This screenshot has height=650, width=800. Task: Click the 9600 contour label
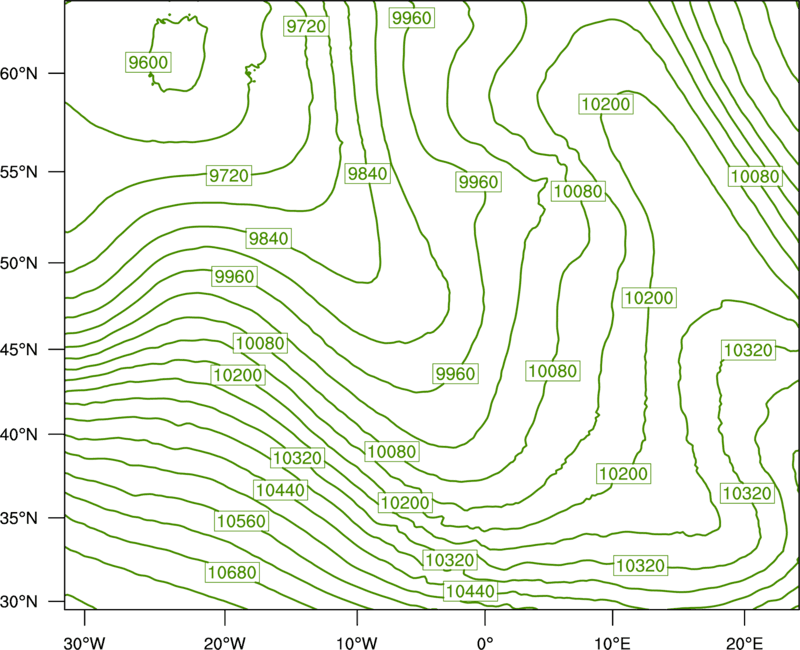coord(148,62)
